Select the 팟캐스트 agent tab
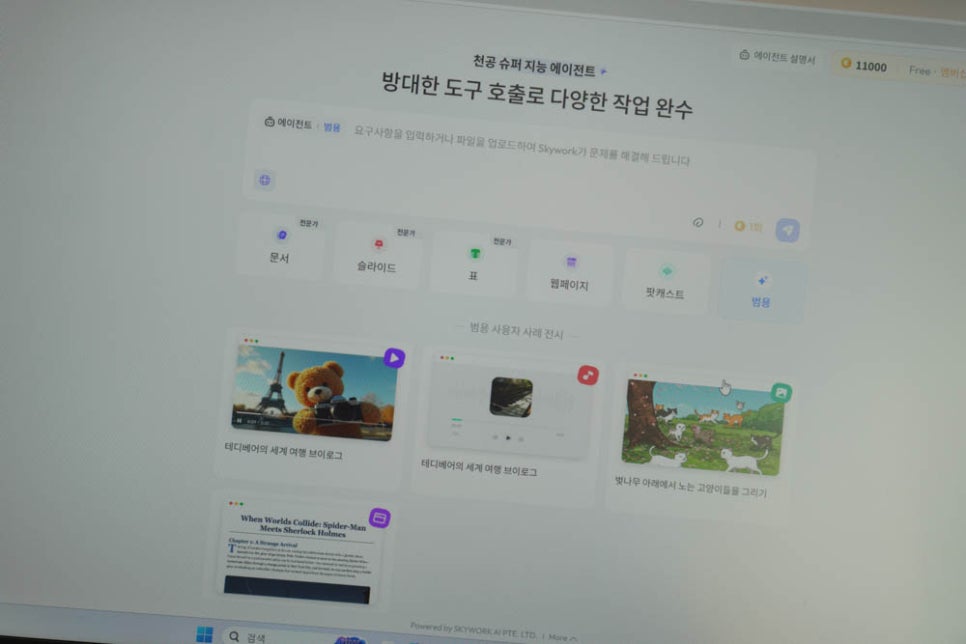This screenshot has height=644, width=966. coord(665,282)
